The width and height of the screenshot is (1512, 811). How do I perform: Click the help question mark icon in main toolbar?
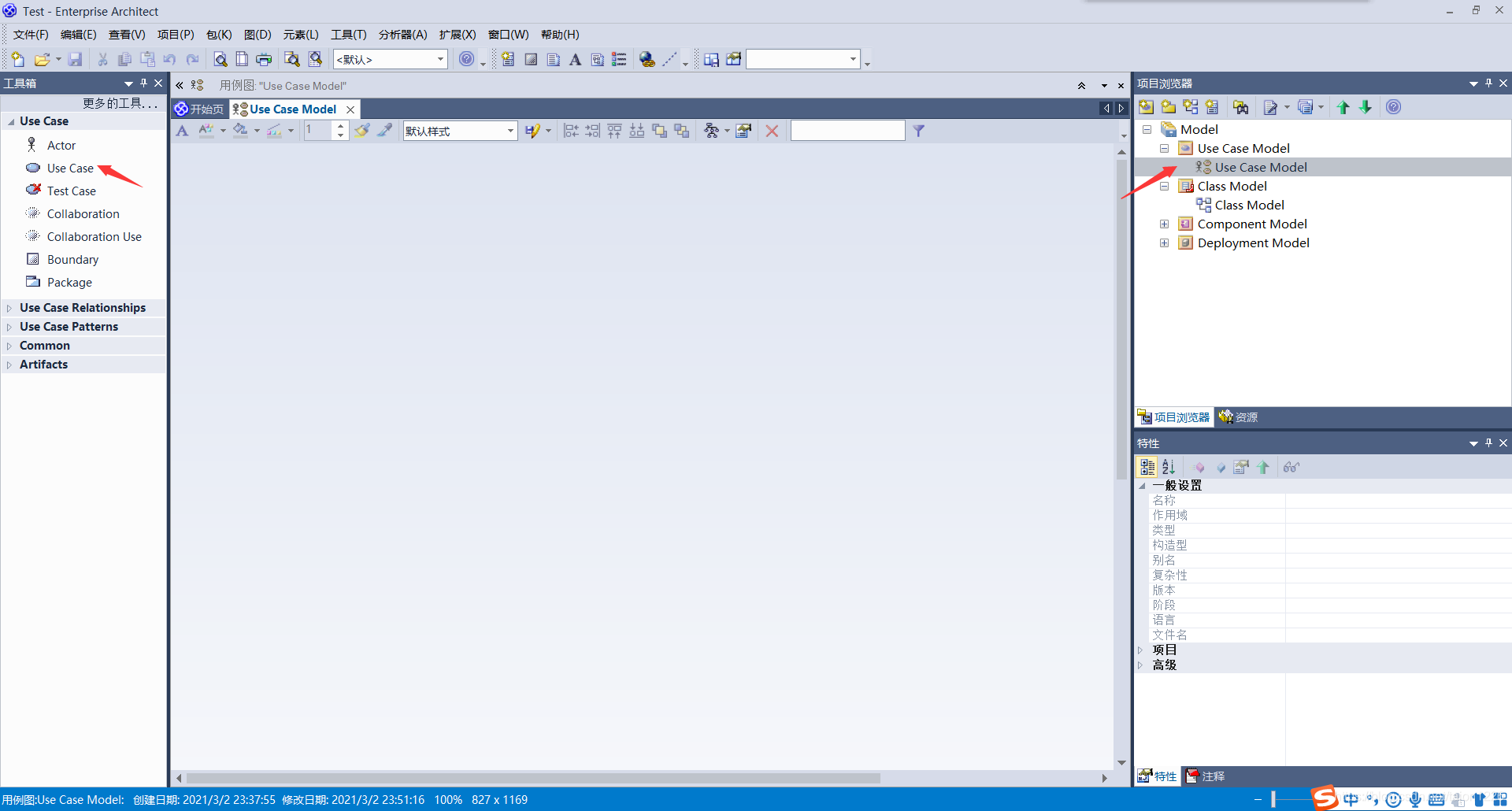click(467, 59)
